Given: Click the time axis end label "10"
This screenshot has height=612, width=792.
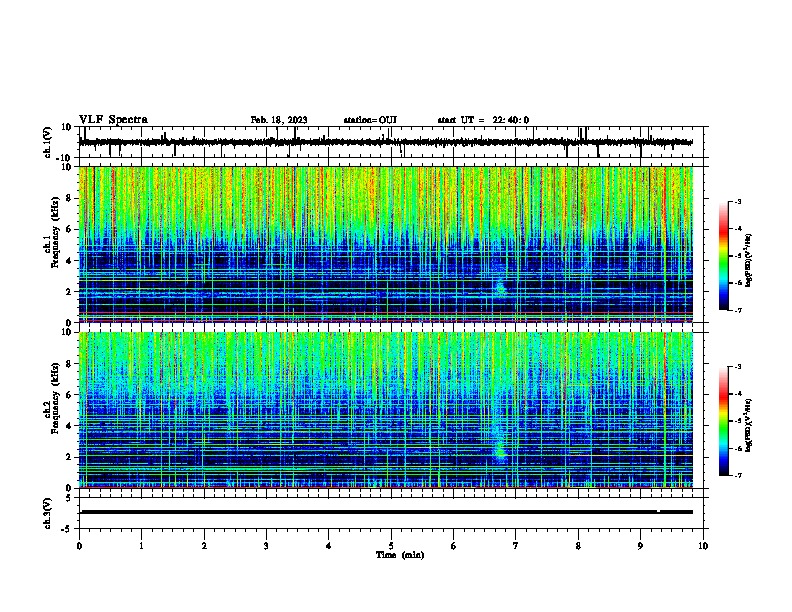Looking at the screenshot, I should (x=703, y=546).
